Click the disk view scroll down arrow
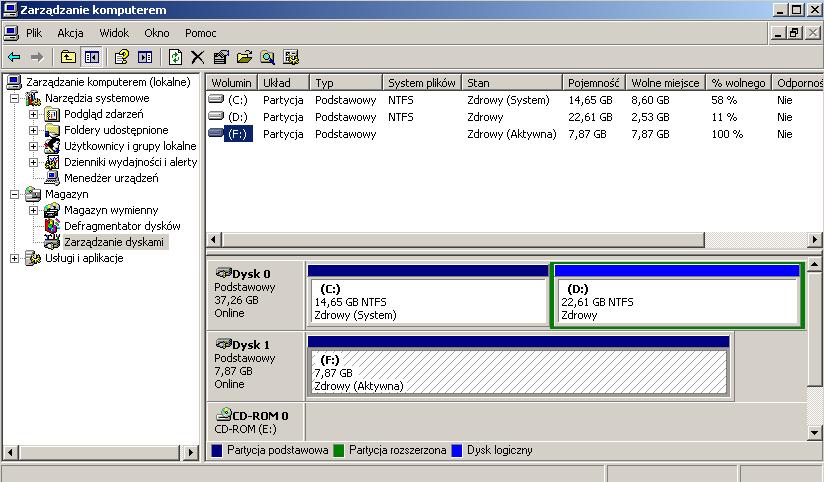The image size is (824, 482). pyautogui.click(x=815, y=433)
